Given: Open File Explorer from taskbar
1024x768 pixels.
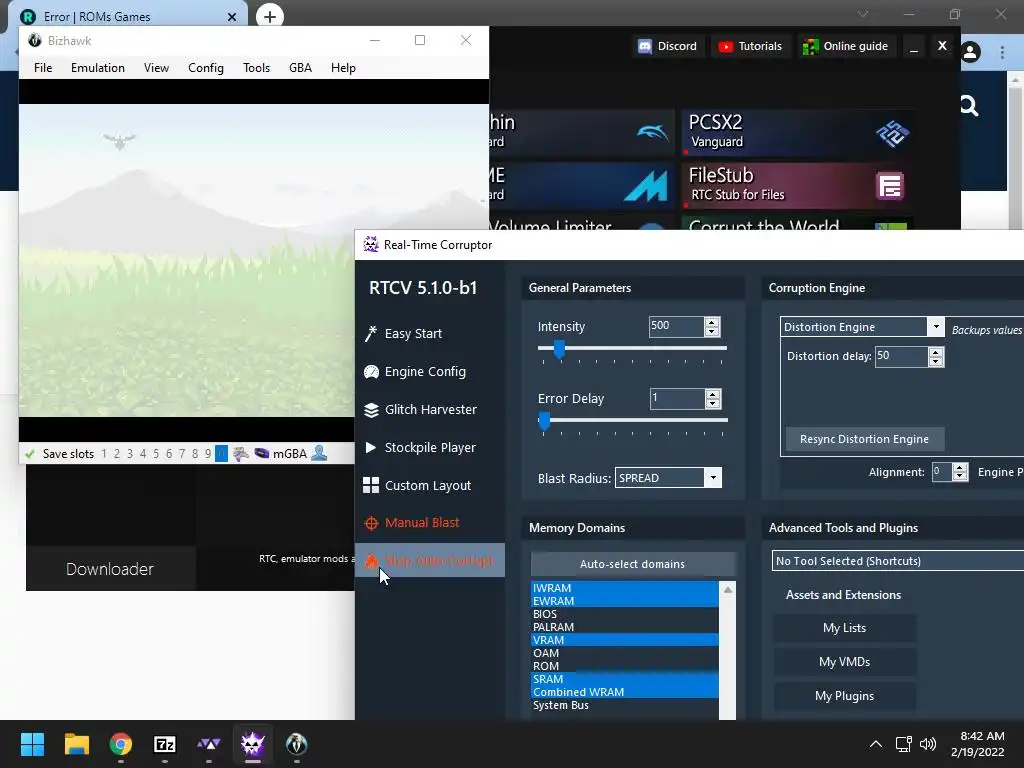Looking at the screenshot, I should pyautogui.click(x=76, y=744).
